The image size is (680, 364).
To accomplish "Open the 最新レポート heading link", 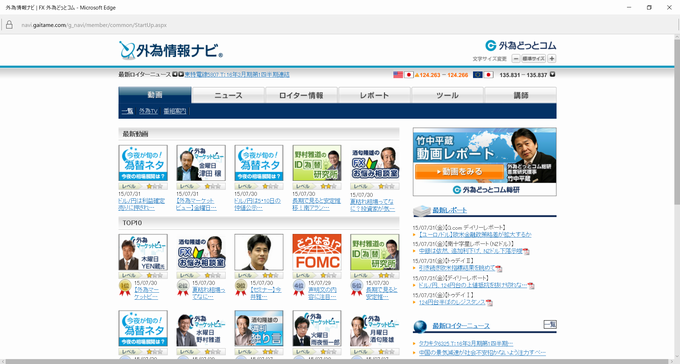I will click(x=450, y=210).
